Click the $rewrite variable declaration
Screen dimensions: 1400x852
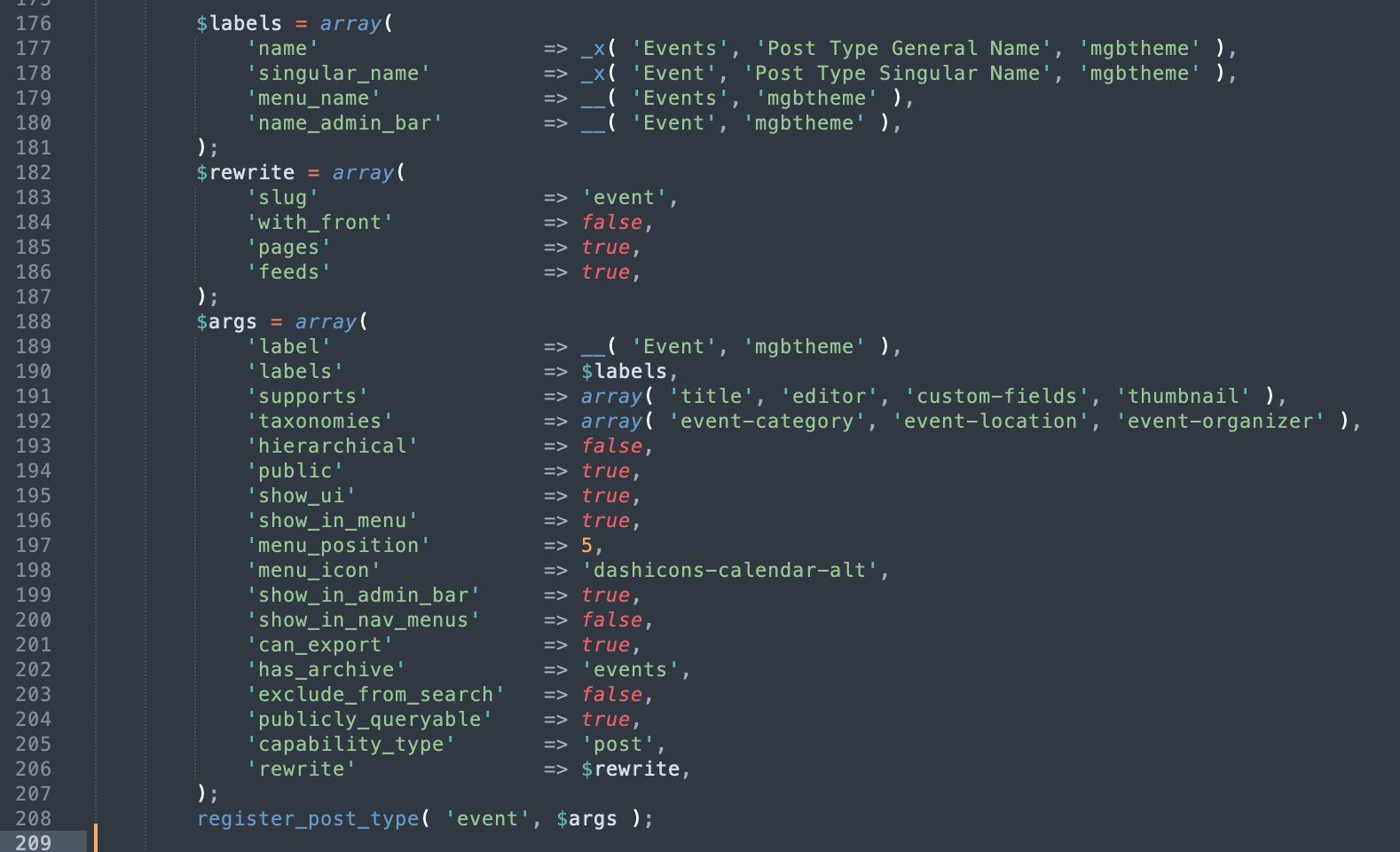pos(246,172)
